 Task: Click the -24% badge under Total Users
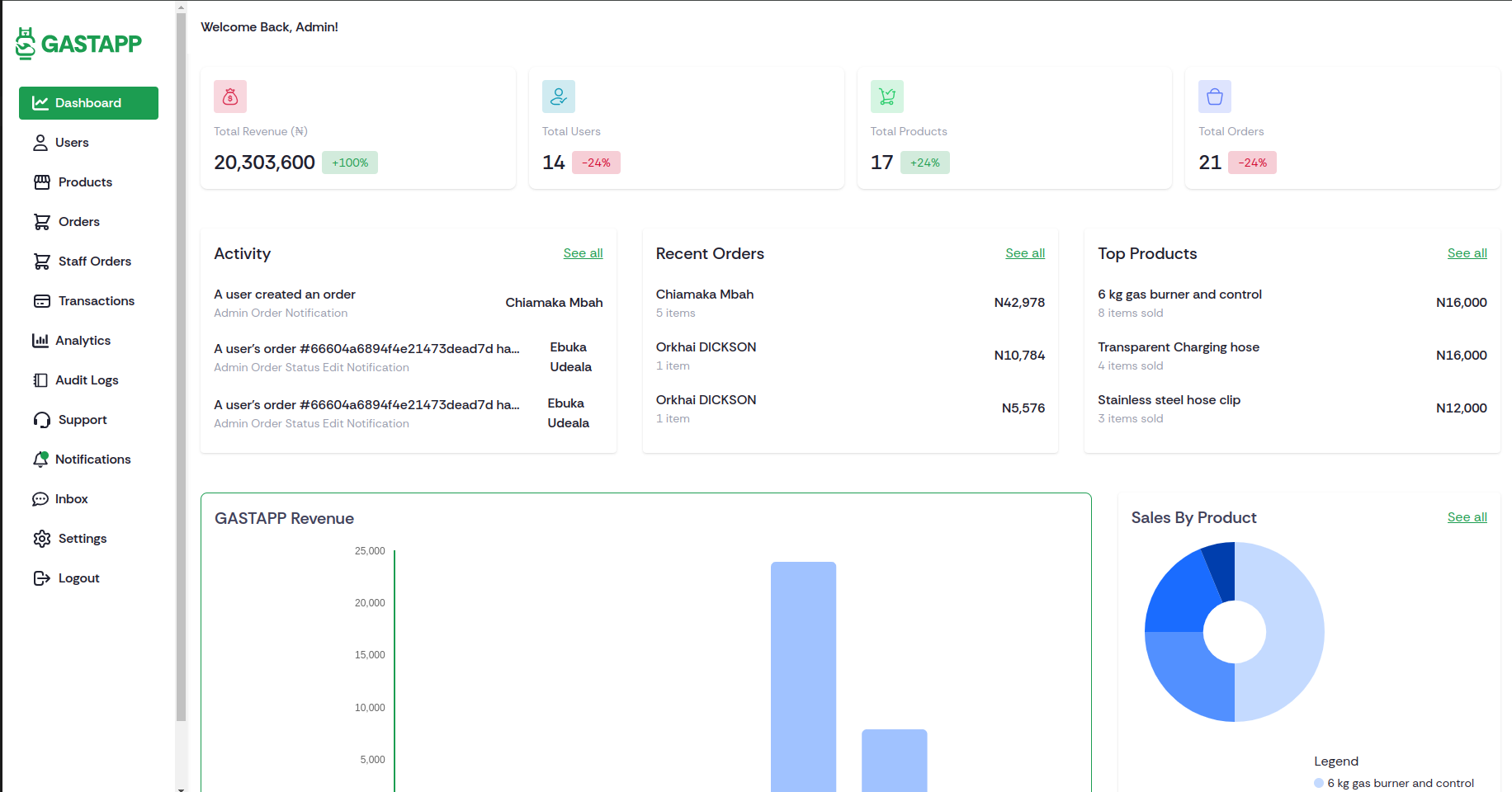(x=596, y=163)
